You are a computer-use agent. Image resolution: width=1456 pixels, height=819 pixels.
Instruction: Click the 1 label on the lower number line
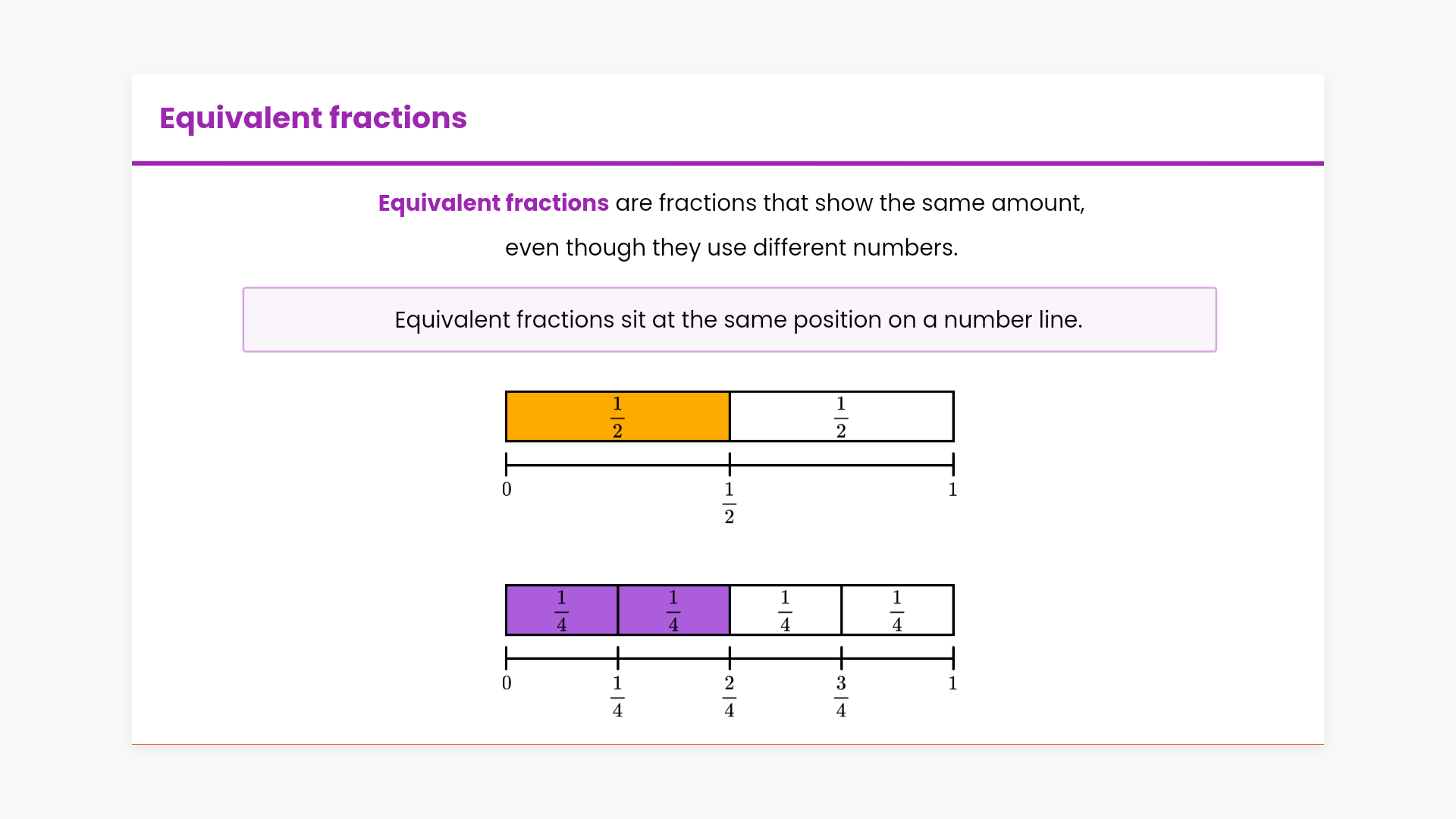952,683
